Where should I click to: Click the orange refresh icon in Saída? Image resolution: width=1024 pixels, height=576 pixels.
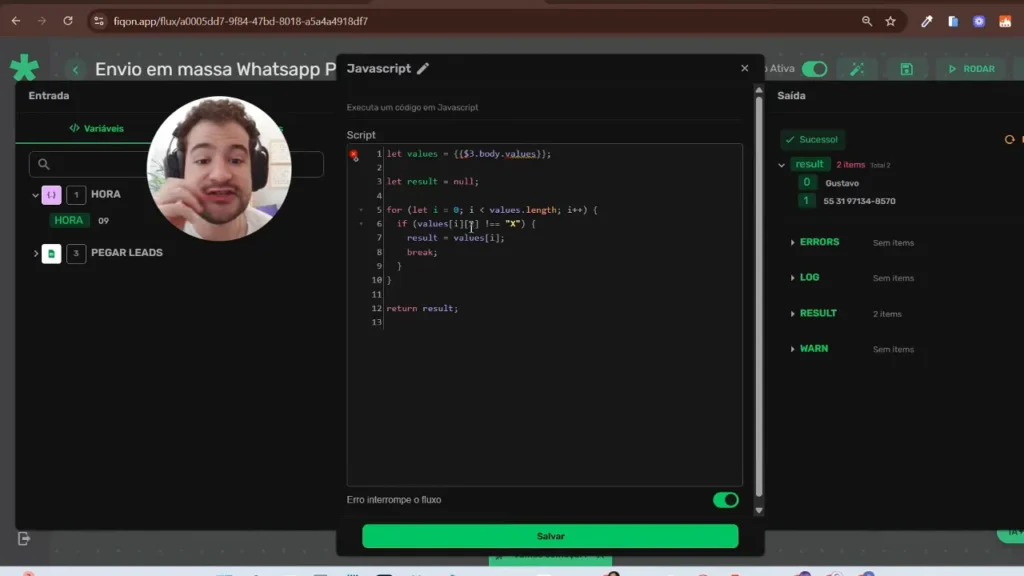coord(1009,140)
